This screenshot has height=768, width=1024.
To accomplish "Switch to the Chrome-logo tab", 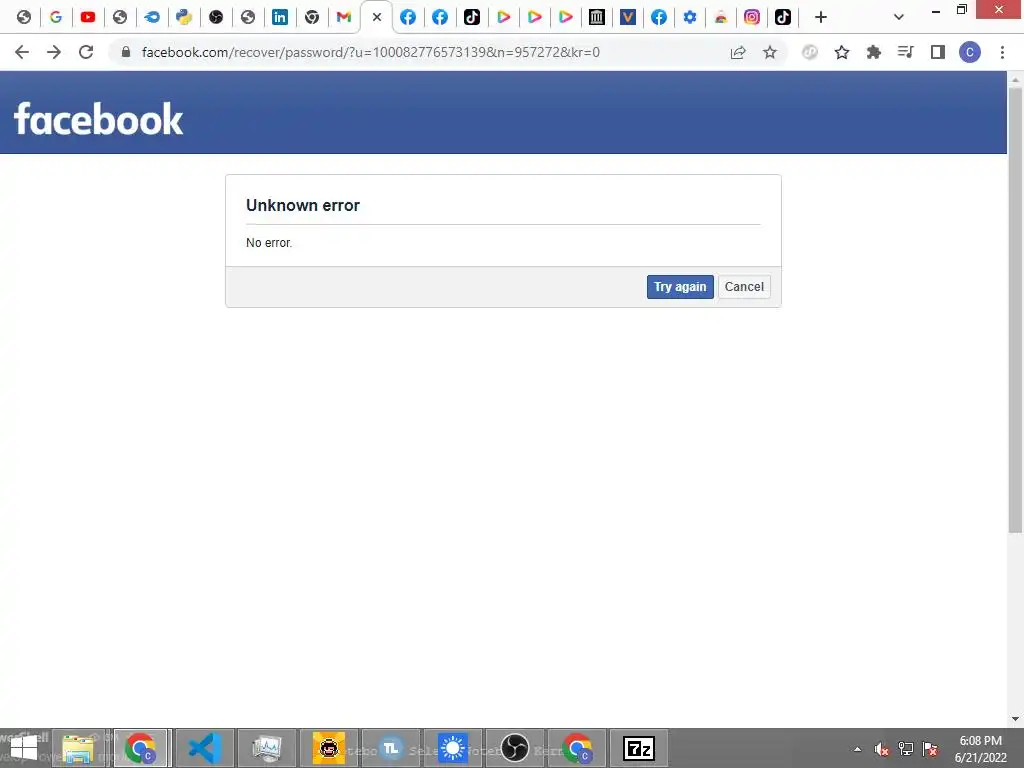I will 312,17.
